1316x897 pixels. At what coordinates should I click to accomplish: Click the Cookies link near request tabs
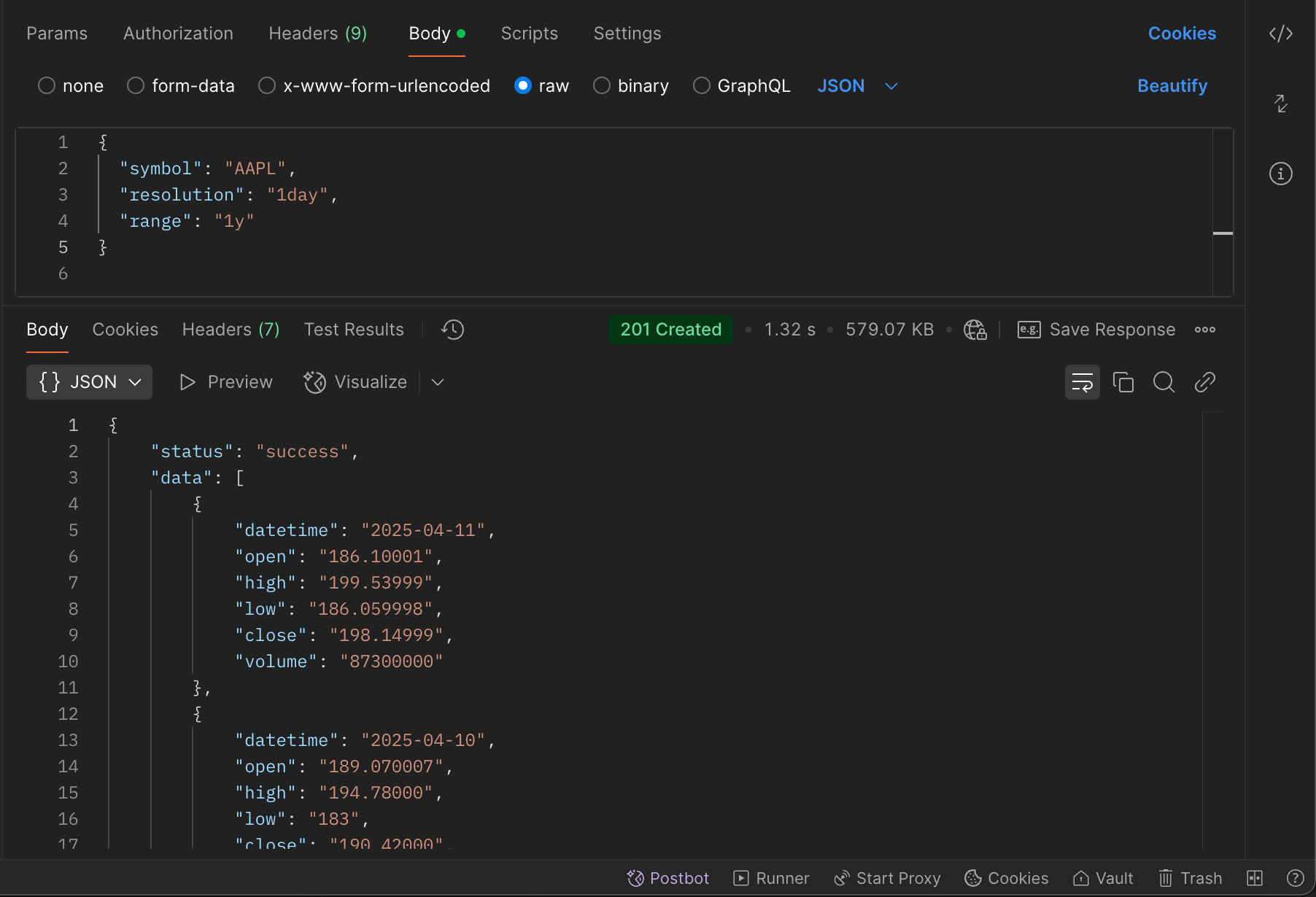coord(1182,34)
